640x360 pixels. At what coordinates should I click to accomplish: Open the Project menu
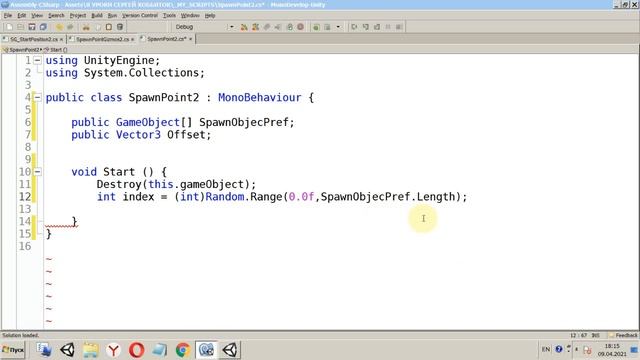[78, 16]
